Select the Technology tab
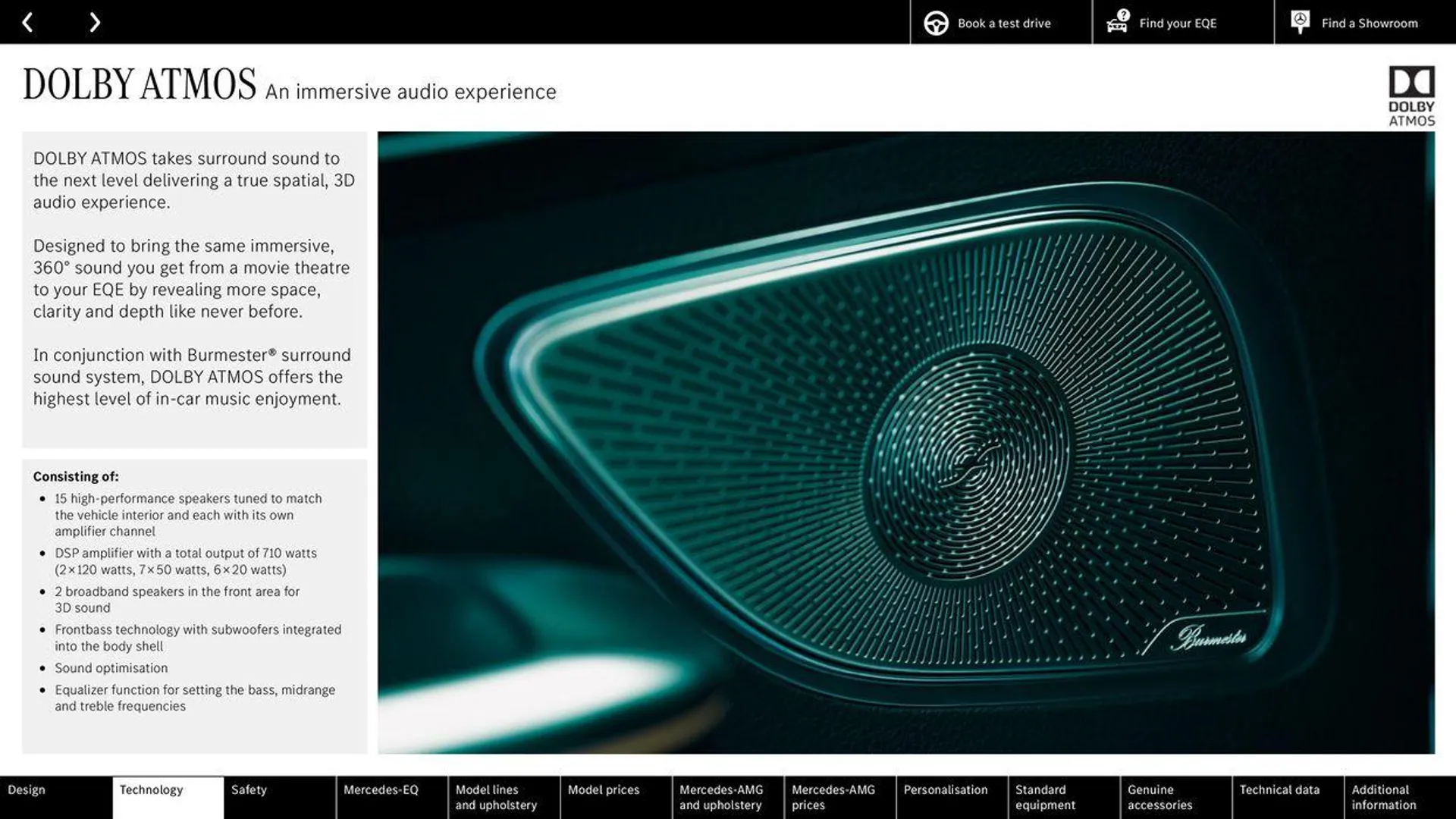This screenshot has height=819, width=1456. tap(168, 797)
